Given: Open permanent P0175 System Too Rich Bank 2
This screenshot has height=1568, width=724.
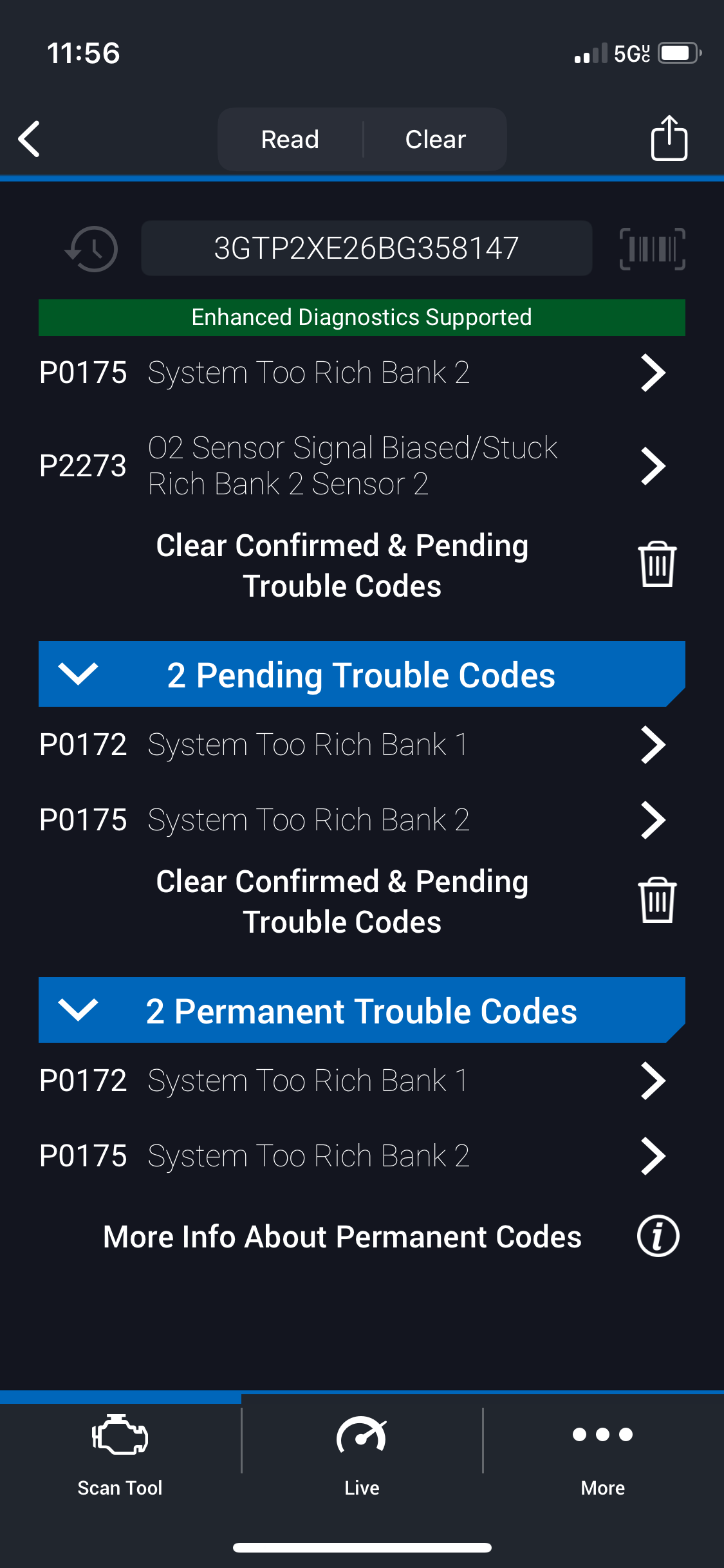Looking at the screenshot, I should click(353, 1155).
